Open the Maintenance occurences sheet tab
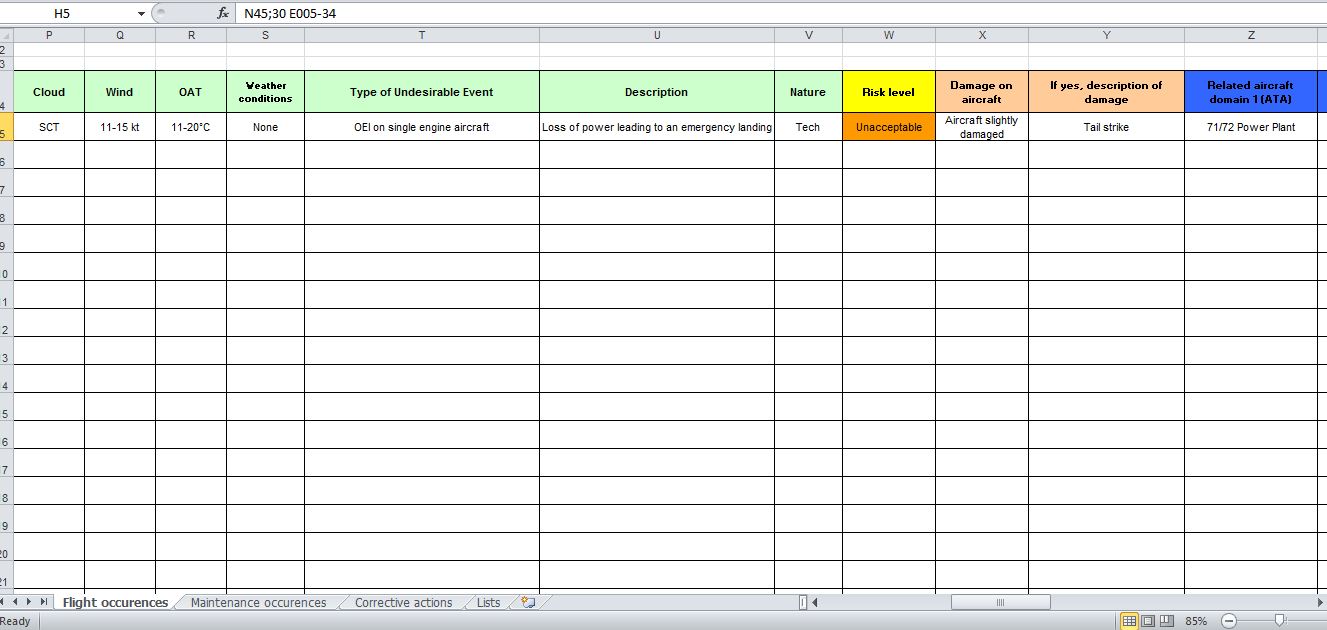This screenshot has width=1327, height=630. [x=258, y=602]
